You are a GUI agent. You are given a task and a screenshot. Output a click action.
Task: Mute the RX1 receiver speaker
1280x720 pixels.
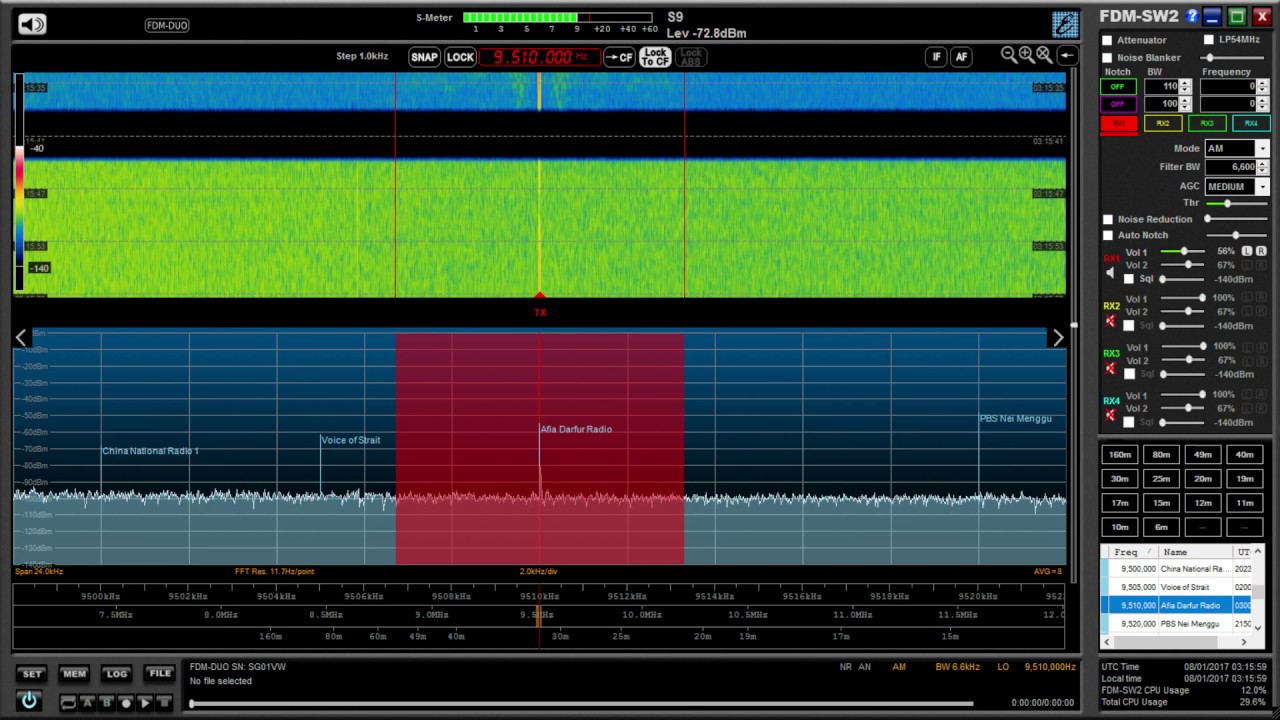tap(1110, 273)
